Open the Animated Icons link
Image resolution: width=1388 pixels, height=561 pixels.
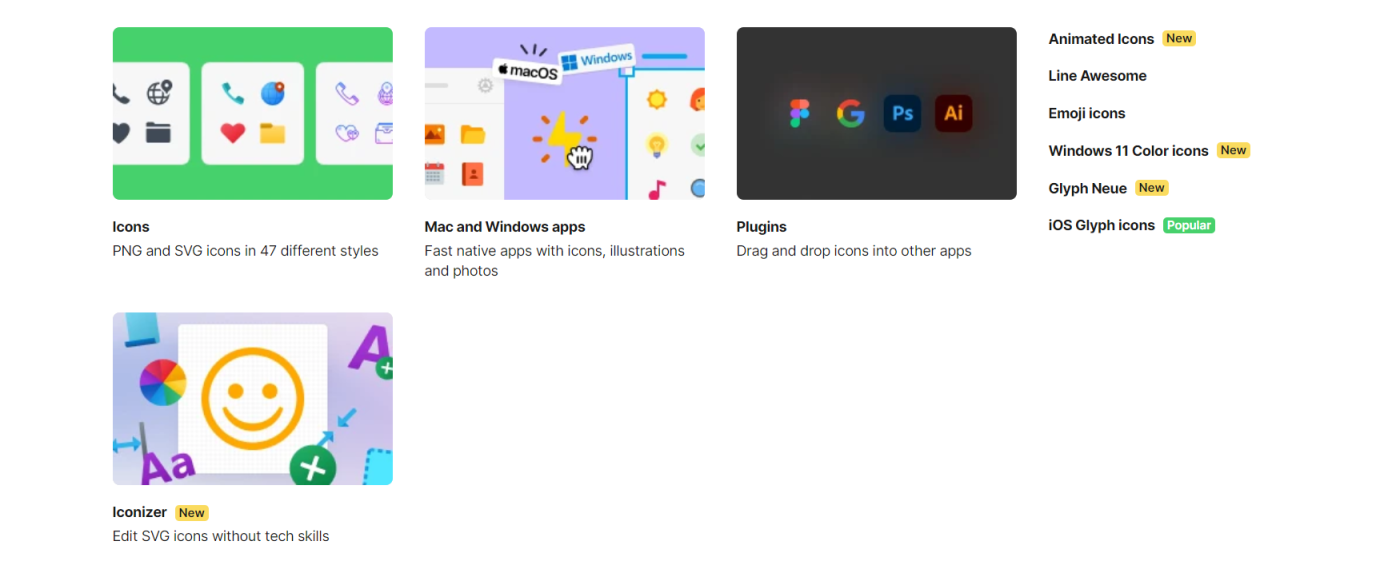coord(1101,39)
